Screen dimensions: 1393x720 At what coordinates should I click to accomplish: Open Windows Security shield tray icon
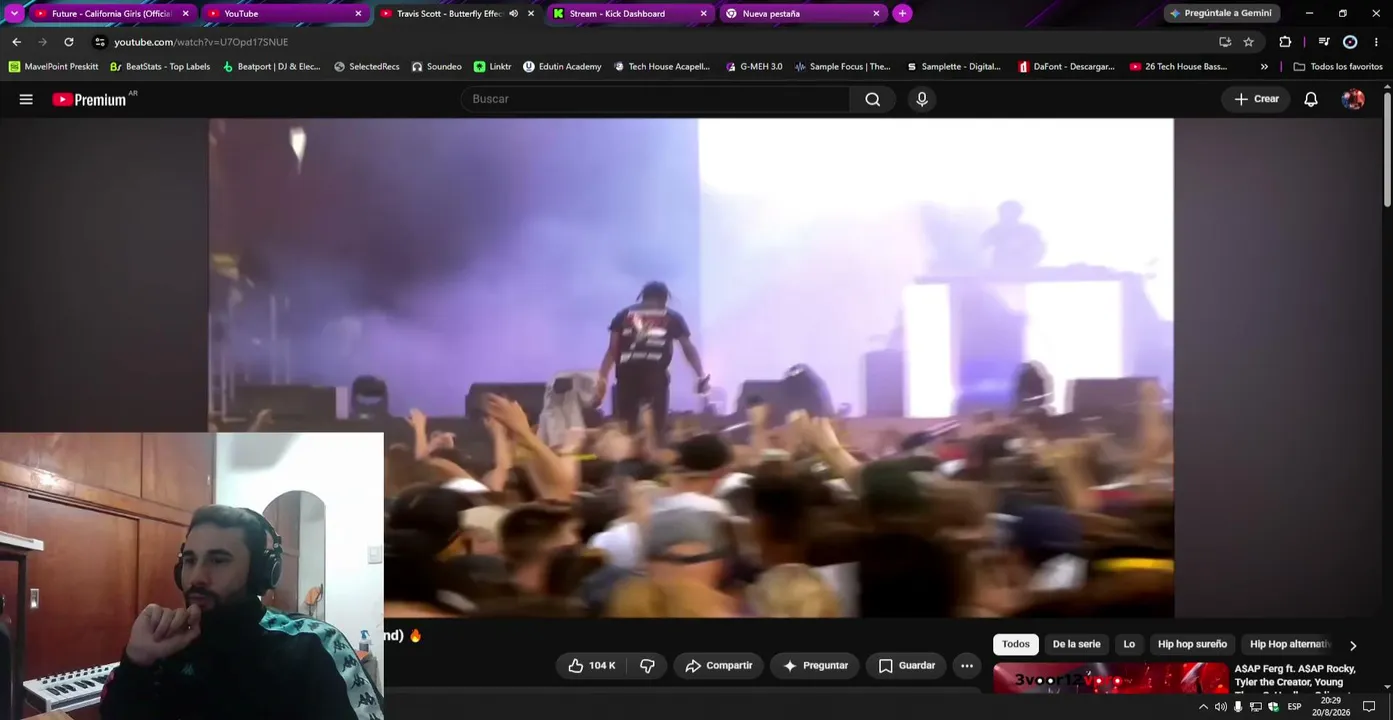tap(1273, 707)
